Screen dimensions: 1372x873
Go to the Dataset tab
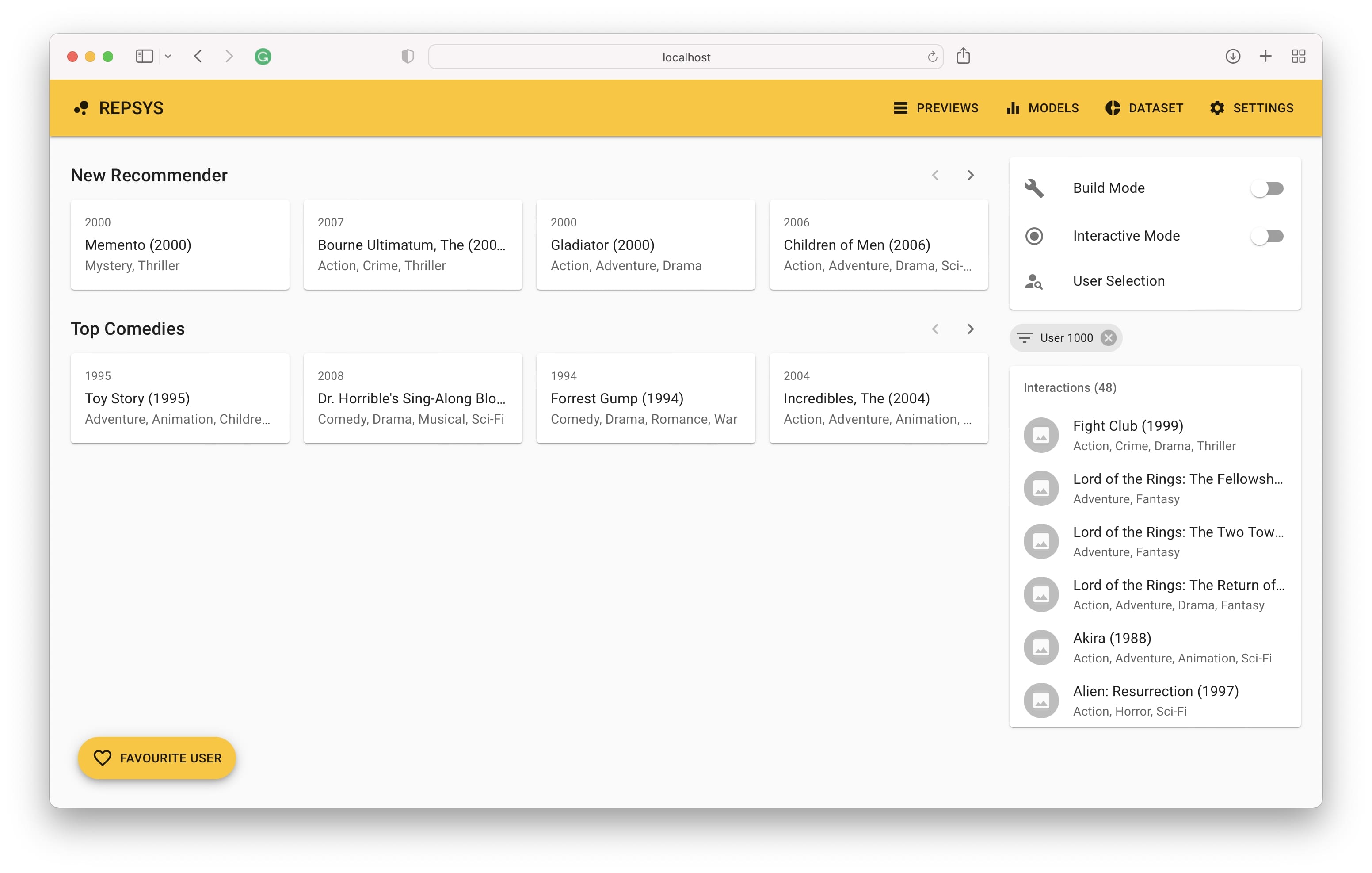pyautogui.click(x=1145, y=108)
